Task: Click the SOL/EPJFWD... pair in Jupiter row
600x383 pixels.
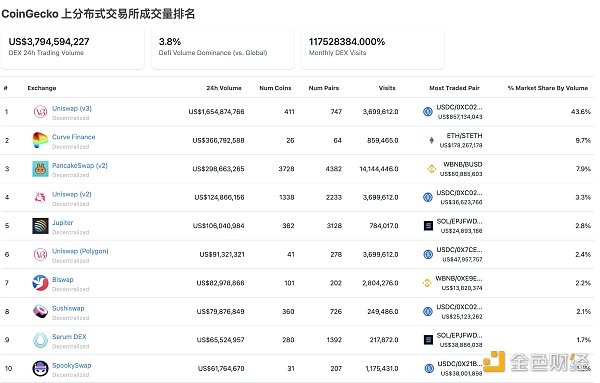Action: pos(459,222)
